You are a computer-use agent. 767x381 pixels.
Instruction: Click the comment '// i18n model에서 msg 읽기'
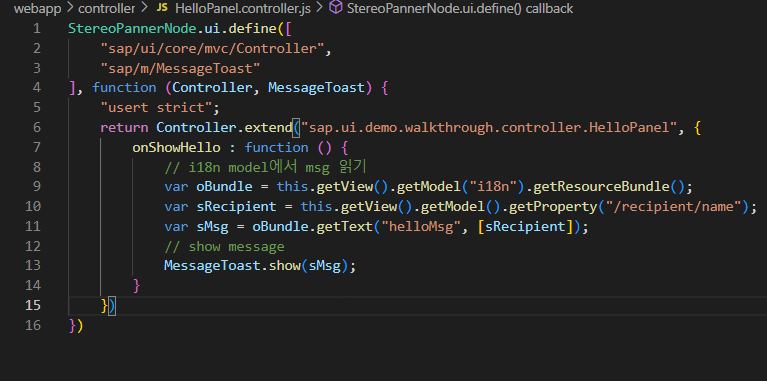click(265, 167)
